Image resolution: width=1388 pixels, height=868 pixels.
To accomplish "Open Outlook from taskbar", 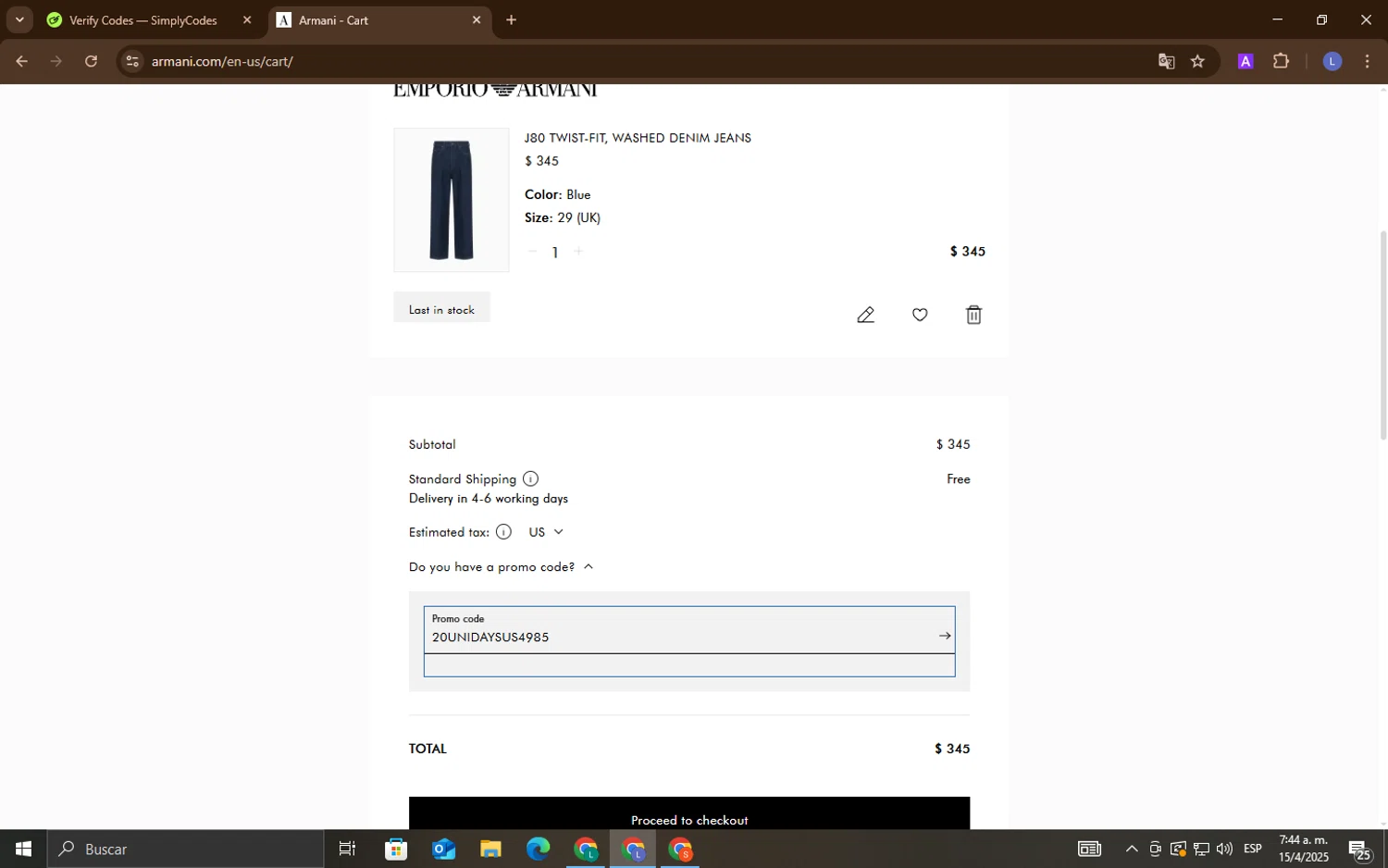I will pyautogui.click(x=443, y=849).
